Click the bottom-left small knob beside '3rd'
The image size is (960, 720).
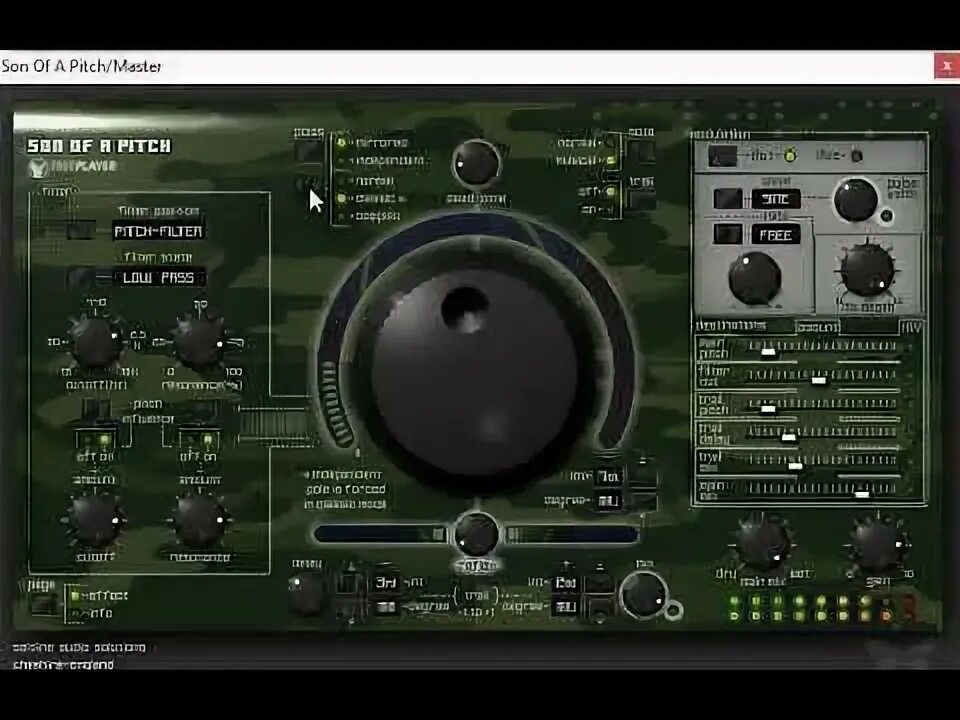coord(307,593)
